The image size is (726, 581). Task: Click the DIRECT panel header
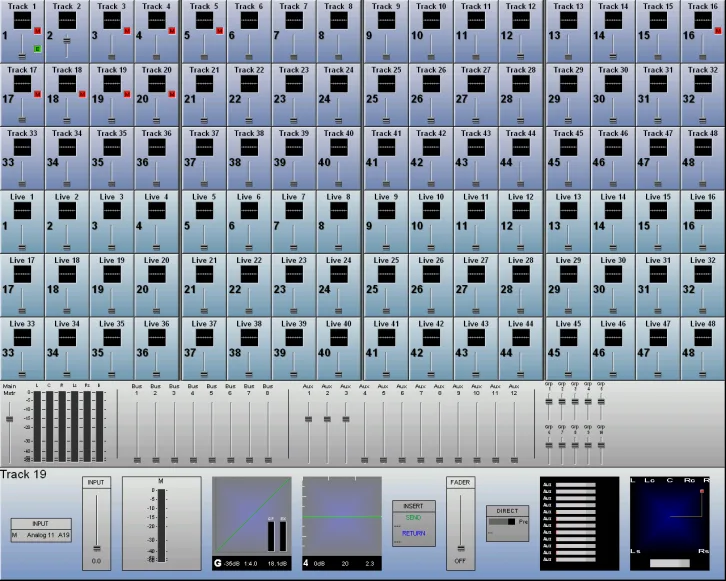pos(507,511)
